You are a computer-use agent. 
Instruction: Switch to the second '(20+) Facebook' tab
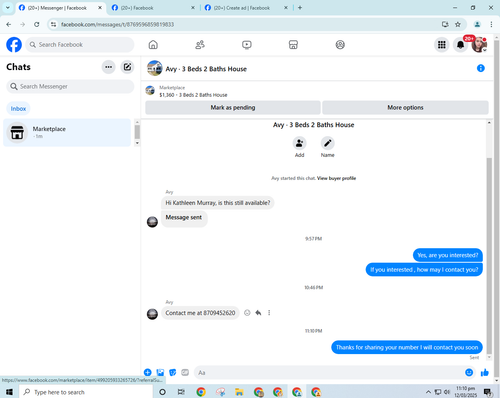tap(153, 8)
